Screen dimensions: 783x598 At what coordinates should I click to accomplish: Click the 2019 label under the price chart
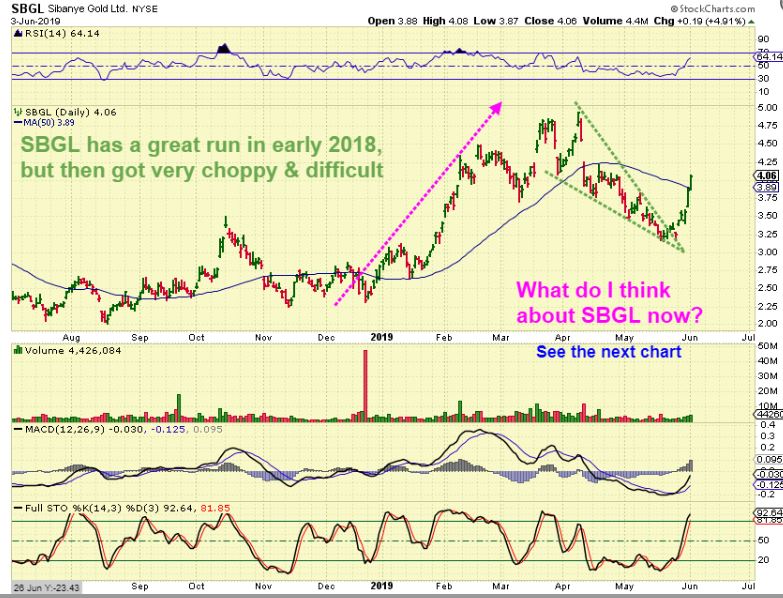click(x=382, y=337)
